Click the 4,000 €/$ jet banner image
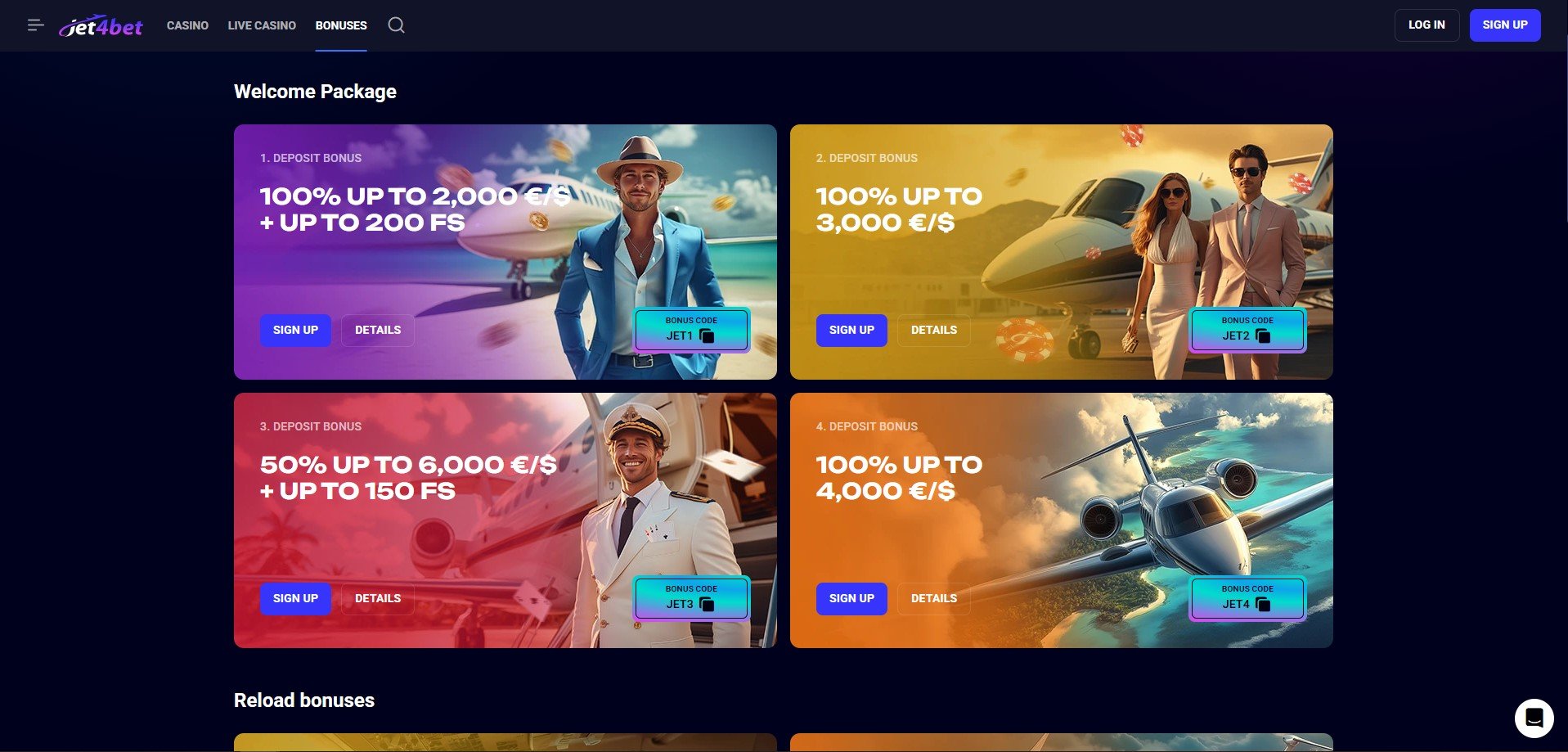 coord(1062,520)
